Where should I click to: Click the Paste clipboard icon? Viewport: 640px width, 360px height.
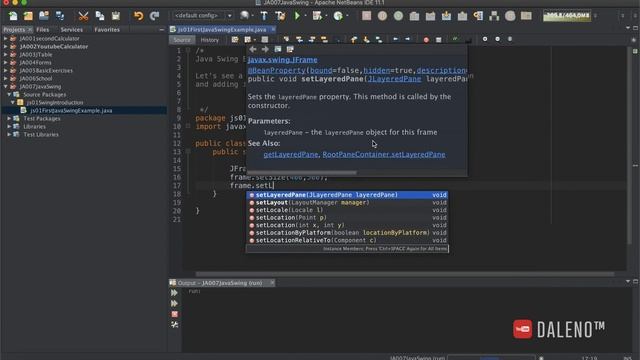pos(116,16)
